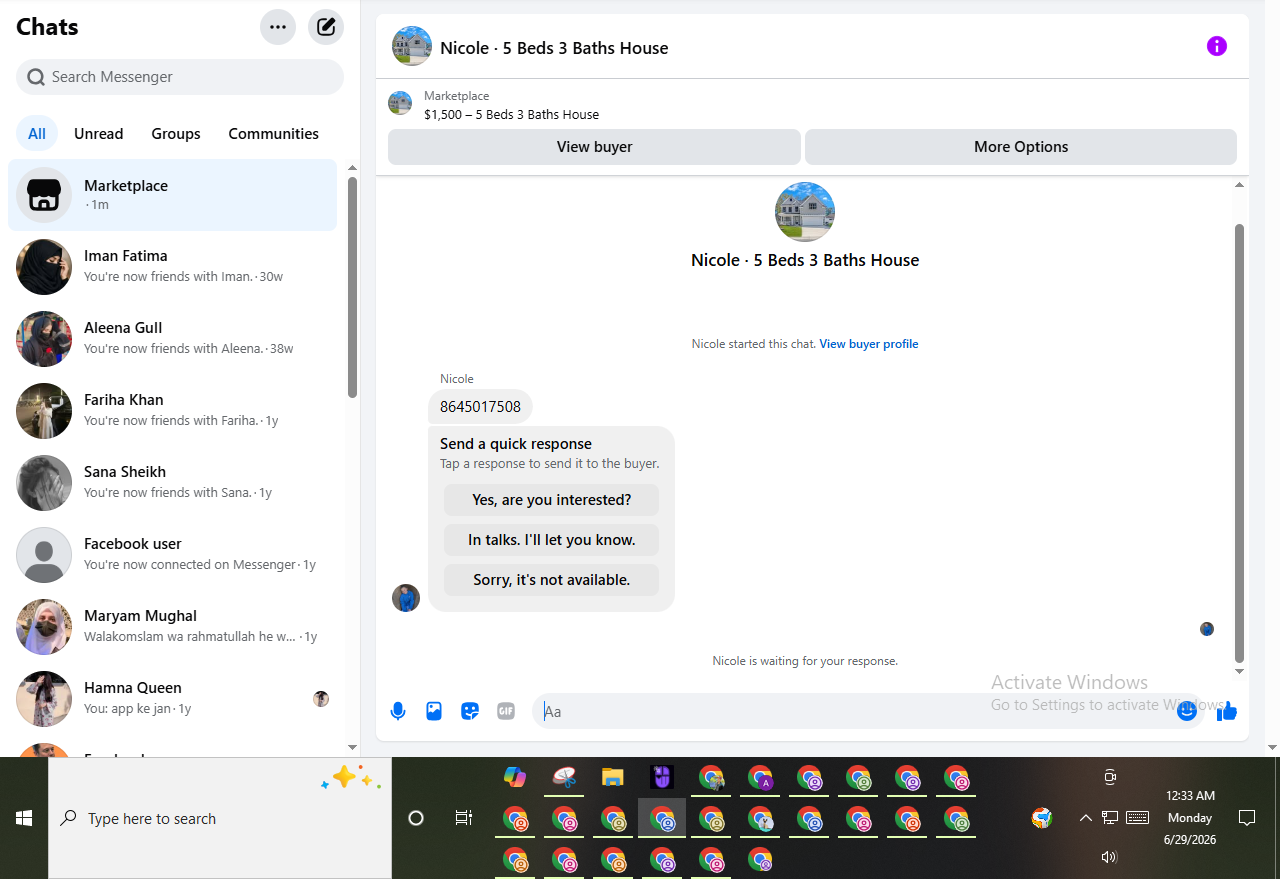Open chat with Hamna Queen
The image size is (1280, 879).
173,699
